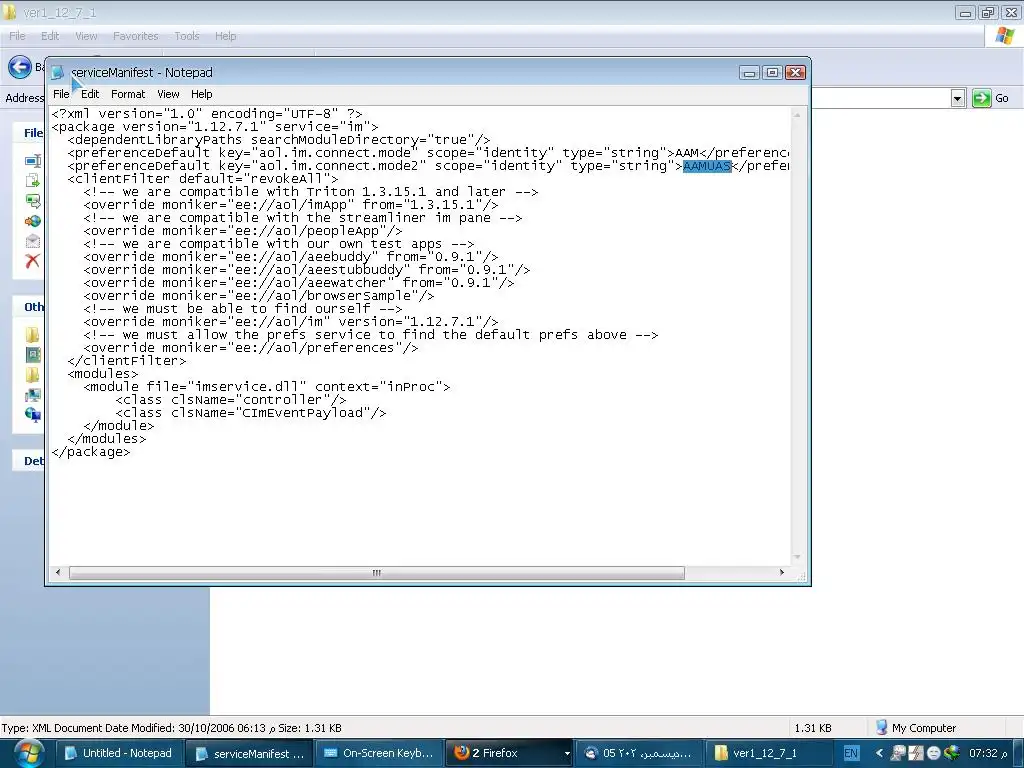Open the Explorer window's greyed File menu
Viewport: 1024px width, 768px height.
[x=18, y=36]
